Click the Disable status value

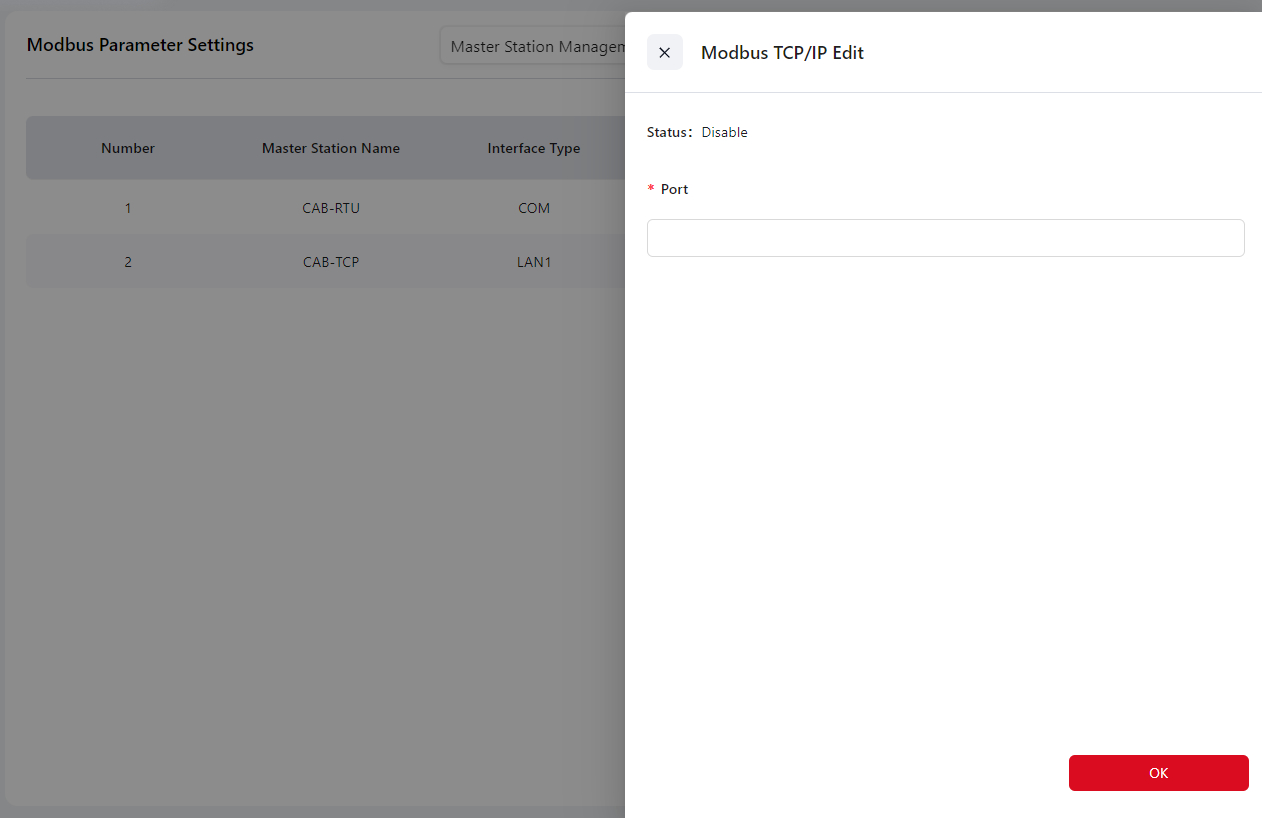point(724,132)
